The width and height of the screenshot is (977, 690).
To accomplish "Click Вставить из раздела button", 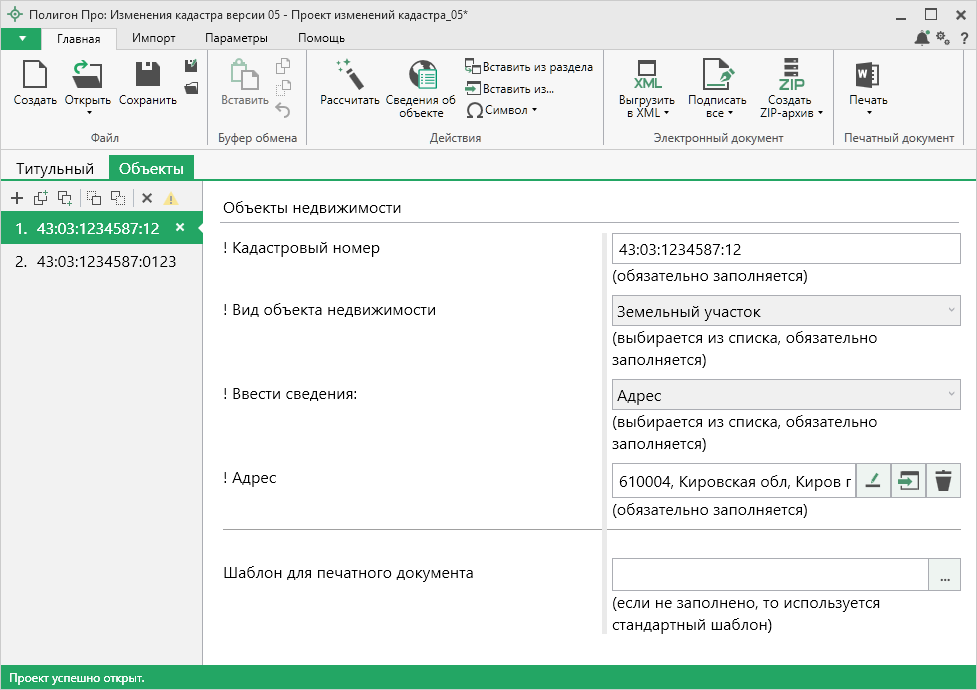I will click(529, 67).
